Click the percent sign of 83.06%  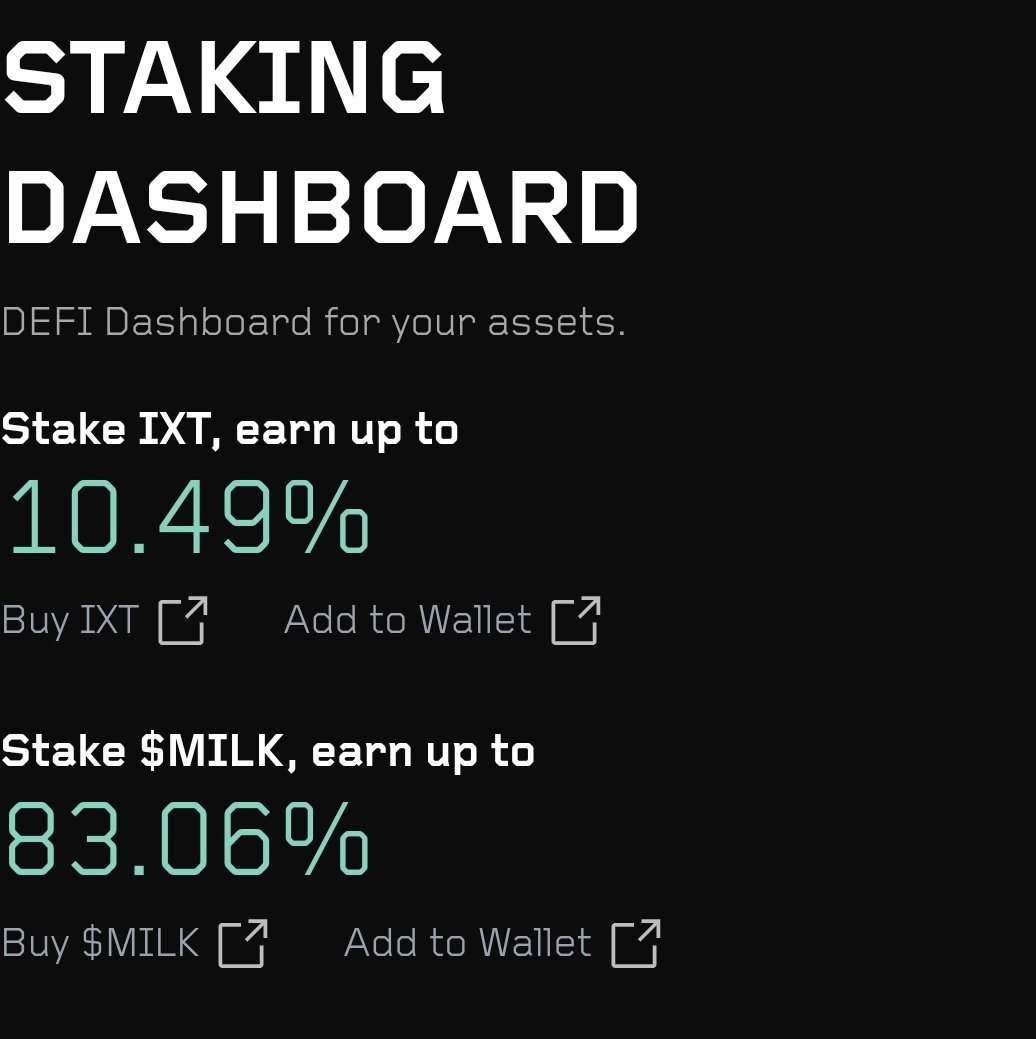click(x=327, y=838)
